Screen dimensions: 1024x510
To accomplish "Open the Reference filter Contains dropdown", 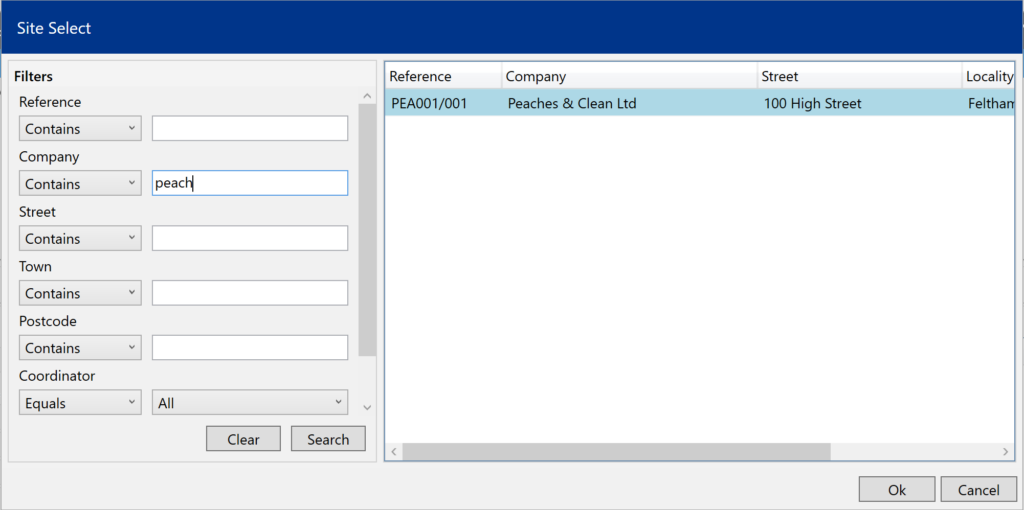I will coord(80,129).
